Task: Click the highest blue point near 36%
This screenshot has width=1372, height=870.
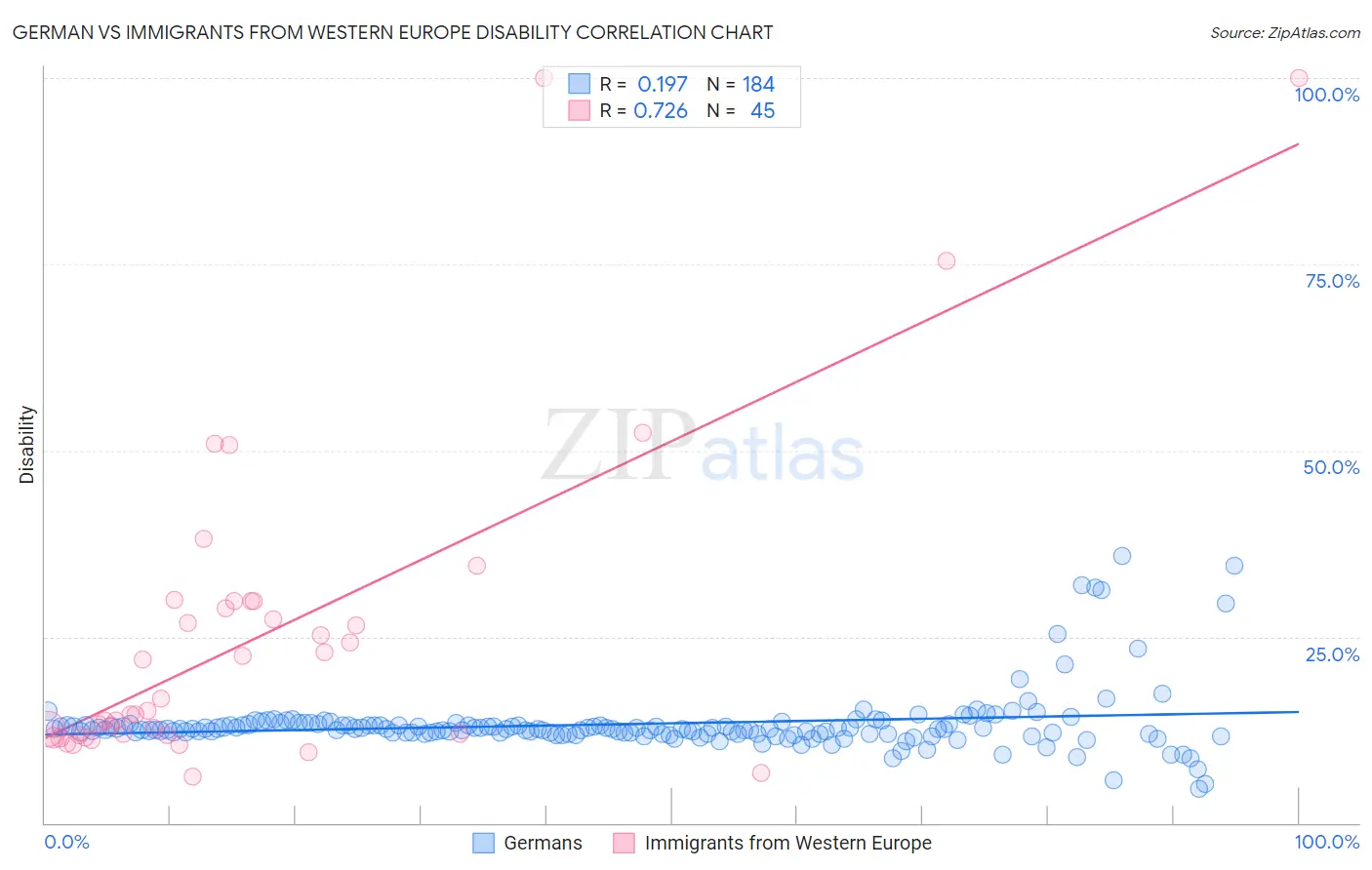Action: [x=1122, y=556]
